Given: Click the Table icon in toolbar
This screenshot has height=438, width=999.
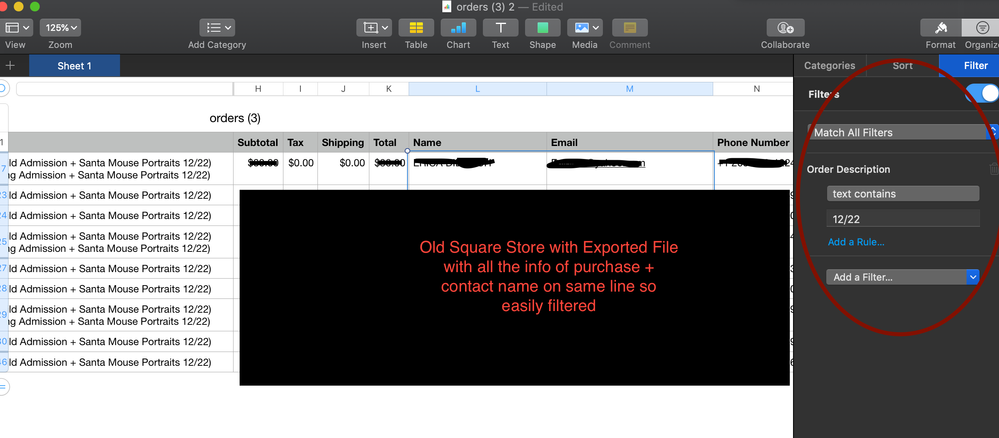Looking at the screenshot, I should 416,28.
